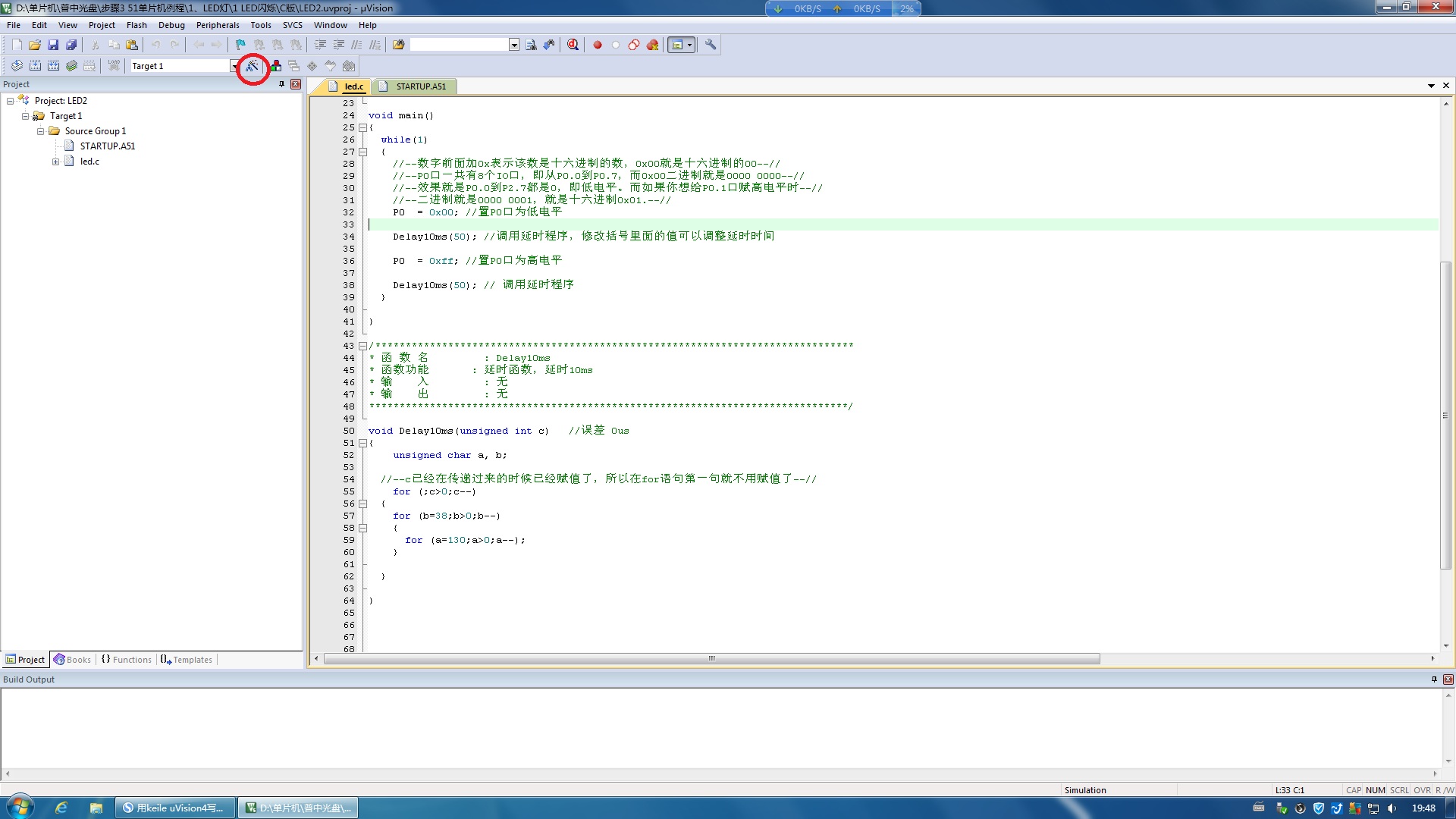Click the Manage Multi-Project Workspace icon
Image resolution: width=1456 pixels, height=819 pixels.
point(294,66)
